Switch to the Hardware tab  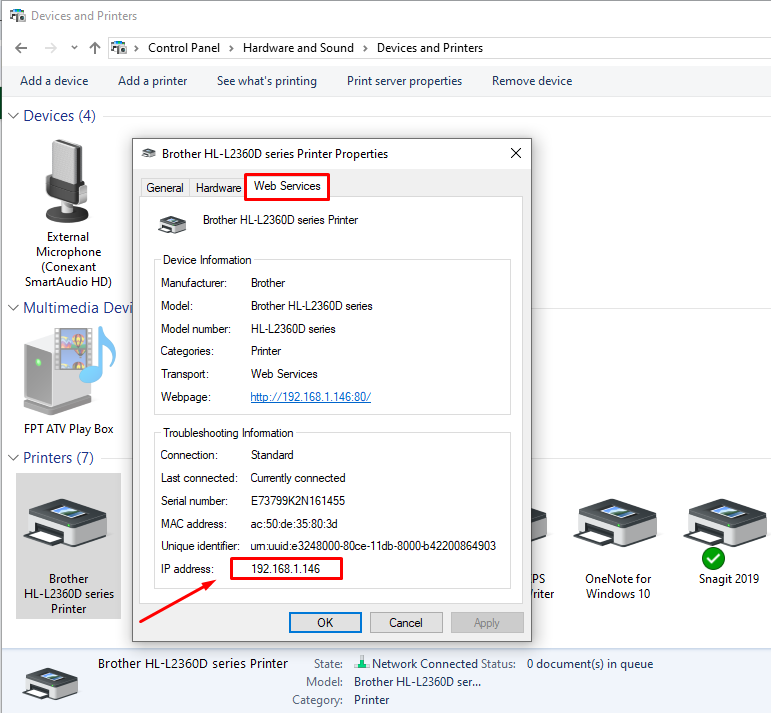pos(218,188)
